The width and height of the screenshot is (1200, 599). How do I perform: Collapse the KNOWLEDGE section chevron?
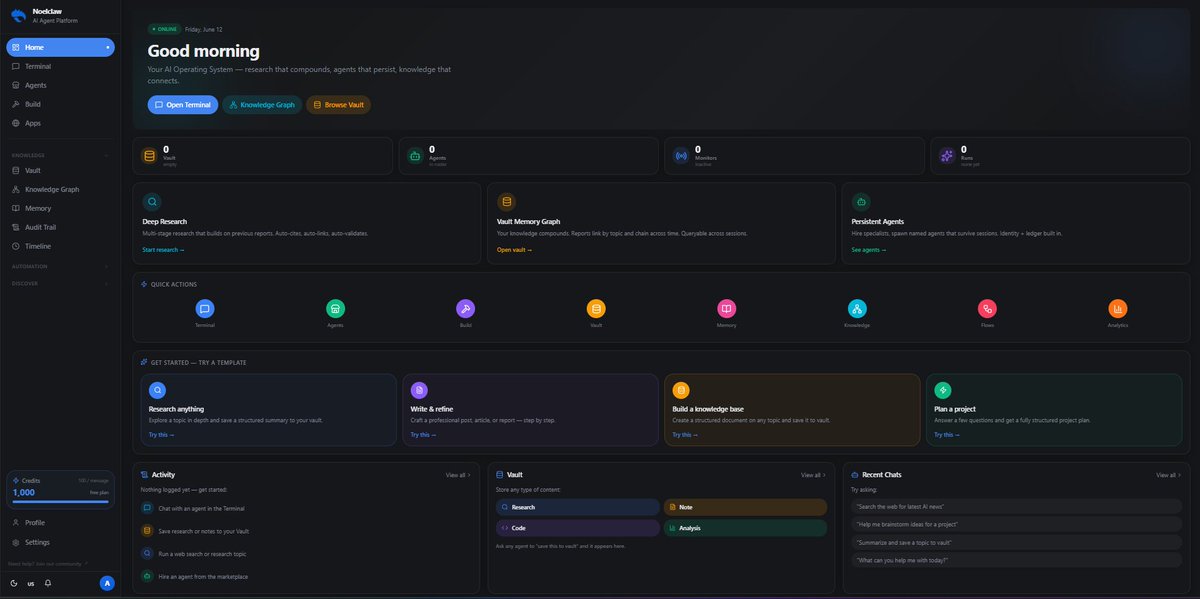click(107, 155)
